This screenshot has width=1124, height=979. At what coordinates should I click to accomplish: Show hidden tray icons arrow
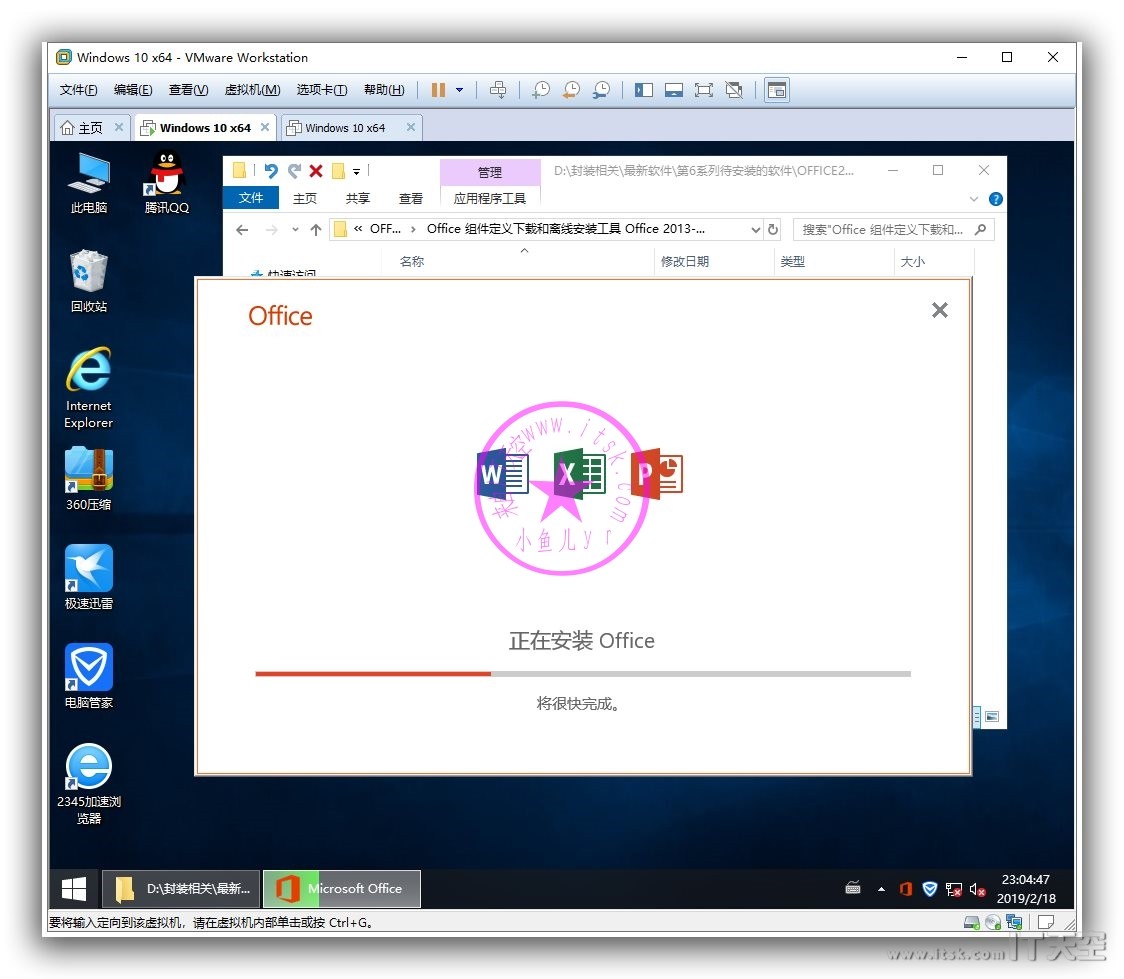881,889
